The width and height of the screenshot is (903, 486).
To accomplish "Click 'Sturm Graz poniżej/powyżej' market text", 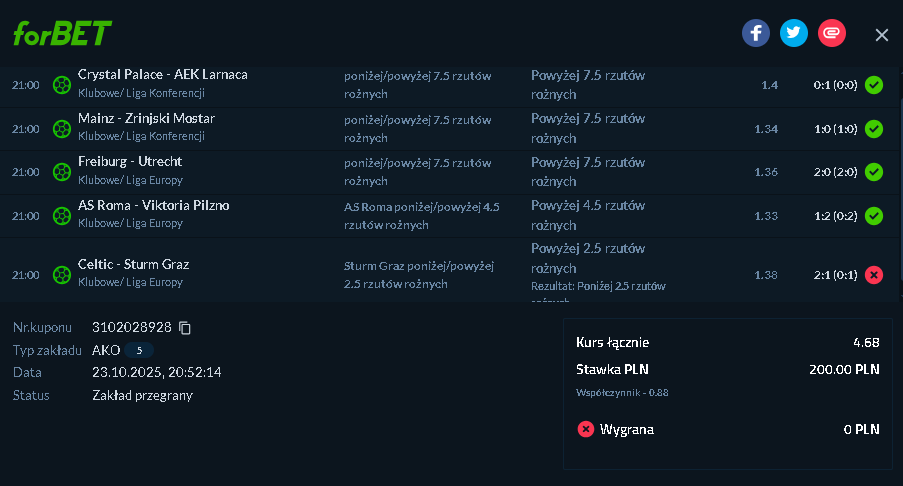I will (419, 266).
